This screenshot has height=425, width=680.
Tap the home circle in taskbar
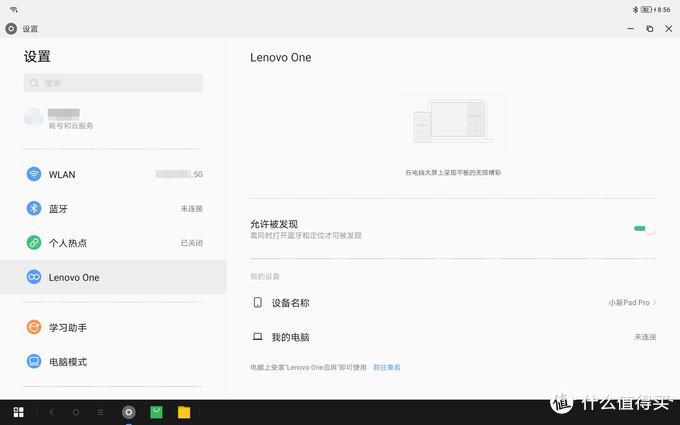(76, 412)
